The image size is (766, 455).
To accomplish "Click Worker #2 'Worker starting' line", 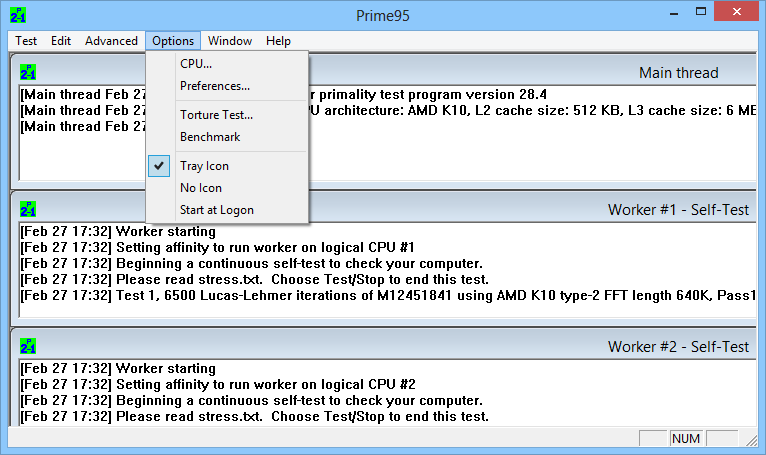I will click(x=118, y=368).
